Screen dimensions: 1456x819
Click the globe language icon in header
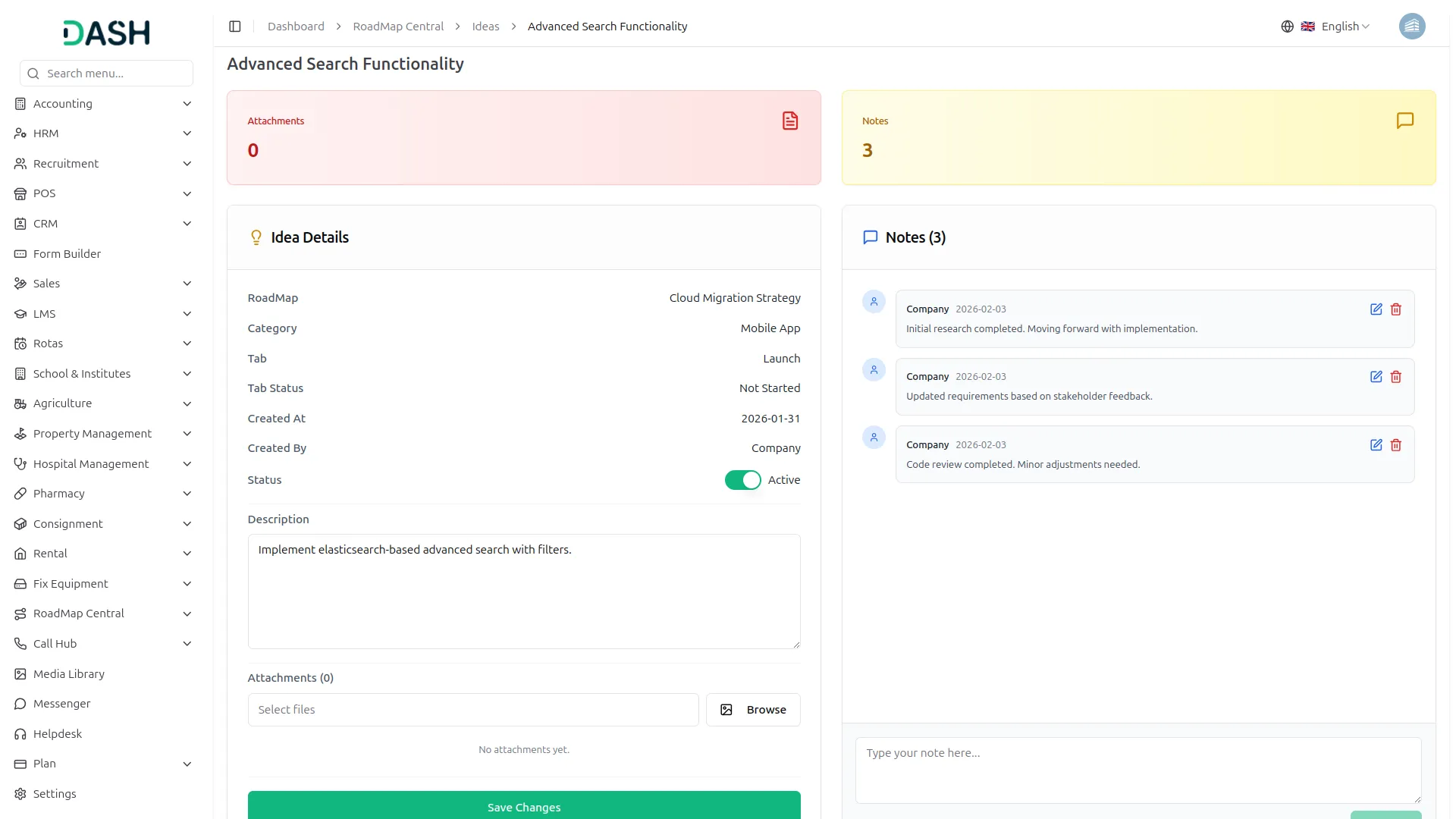(x=1287, y=26)
